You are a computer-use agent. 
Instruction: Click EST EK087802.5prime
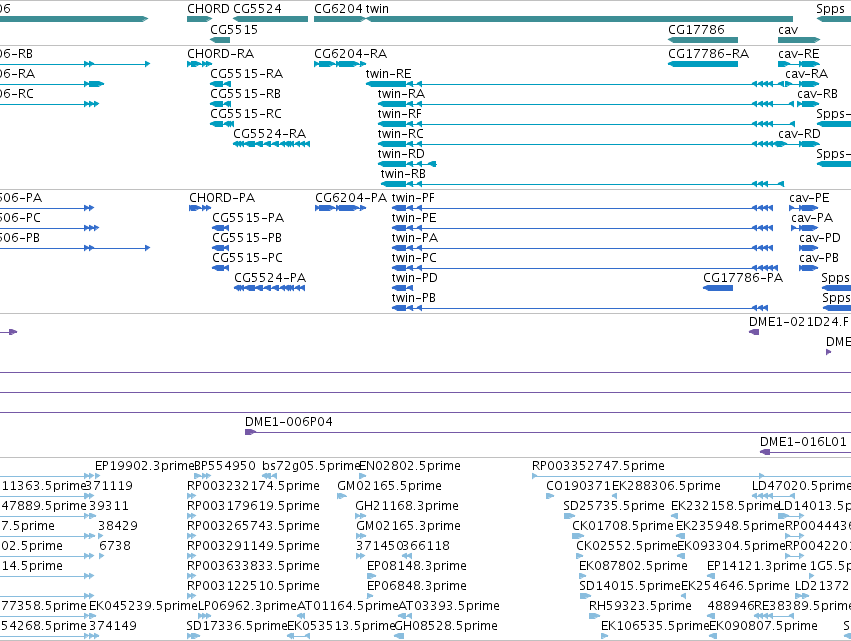point(633,566)
